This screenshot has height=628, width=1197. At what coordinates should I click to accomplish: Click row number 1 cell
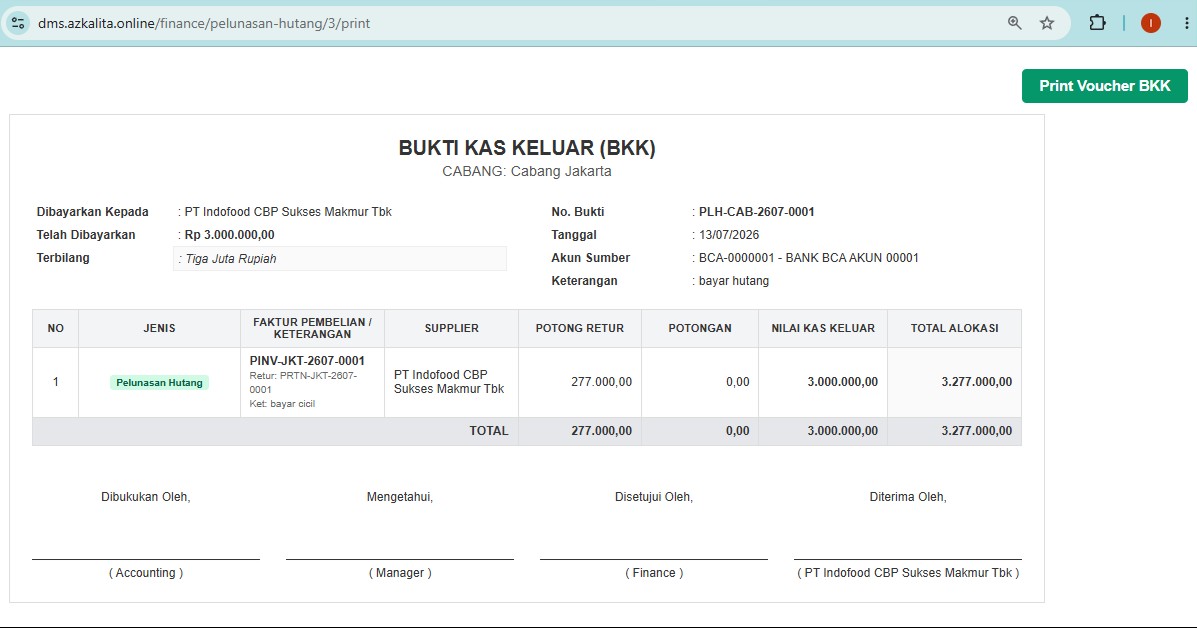(x=56, y=382)
